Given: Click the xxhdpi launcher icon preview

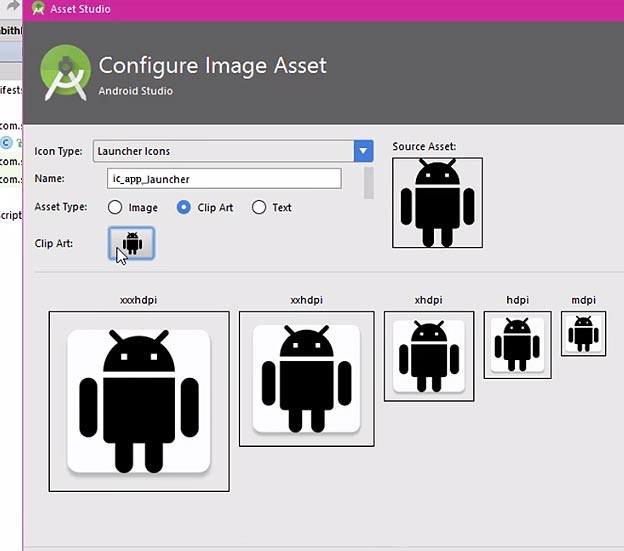Looking at the screenshot, I should tap(306, 379).
